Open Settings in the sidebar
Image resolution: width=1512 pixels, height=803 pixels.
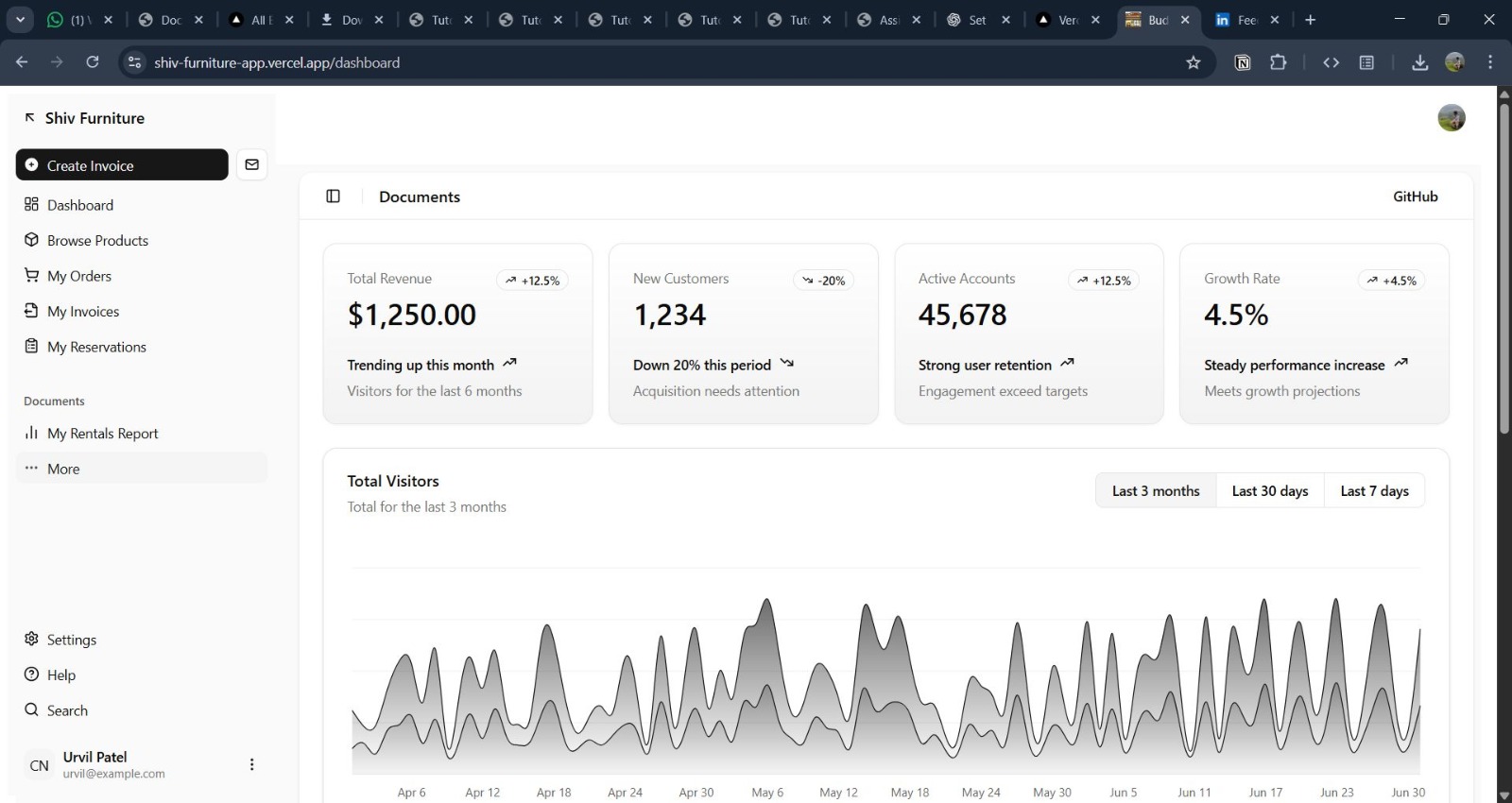click(x=72, y=640)
